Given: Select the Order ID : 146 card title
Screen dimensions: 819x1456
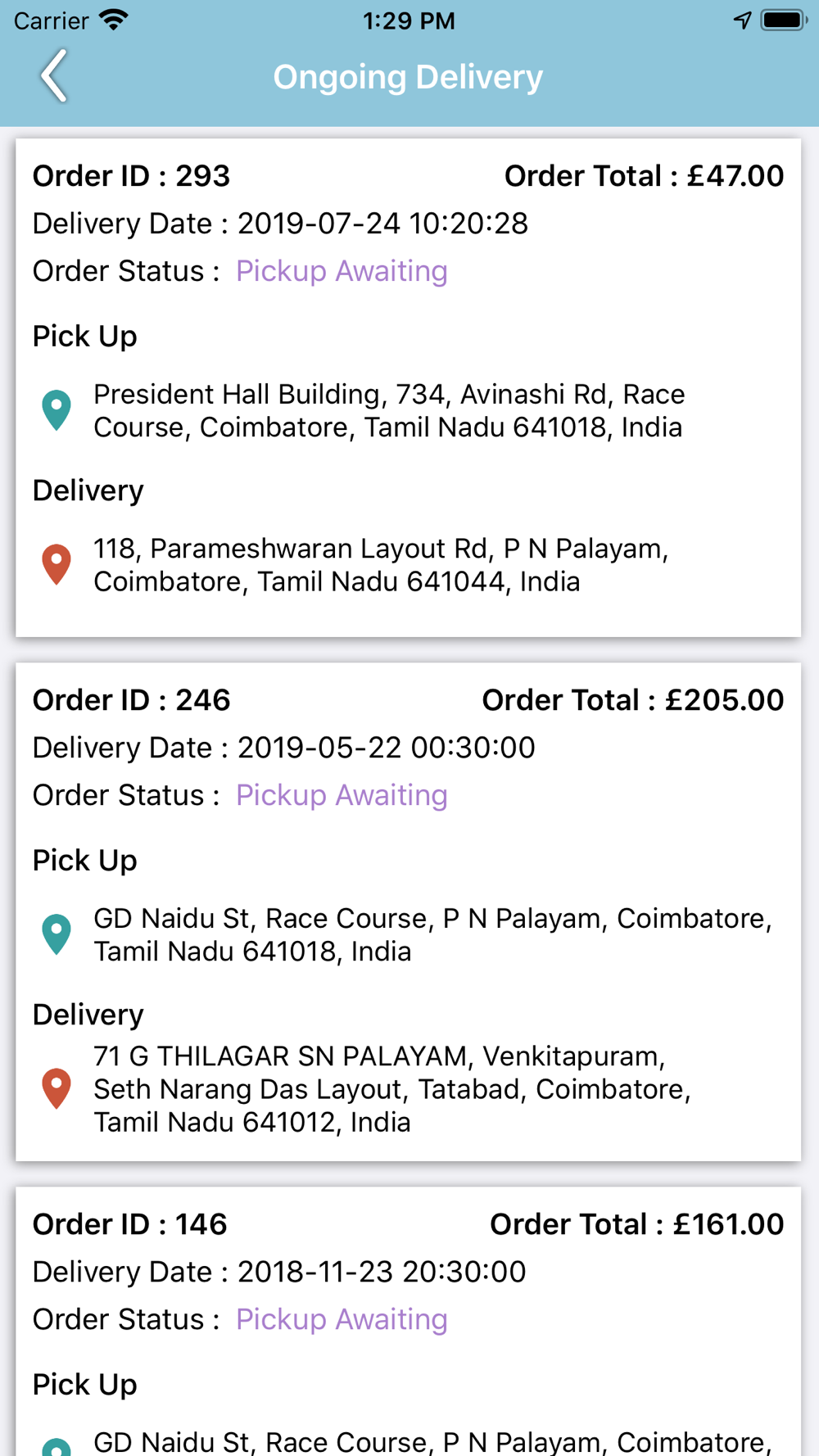Looking at the screenshot, I should (129, 1224).
